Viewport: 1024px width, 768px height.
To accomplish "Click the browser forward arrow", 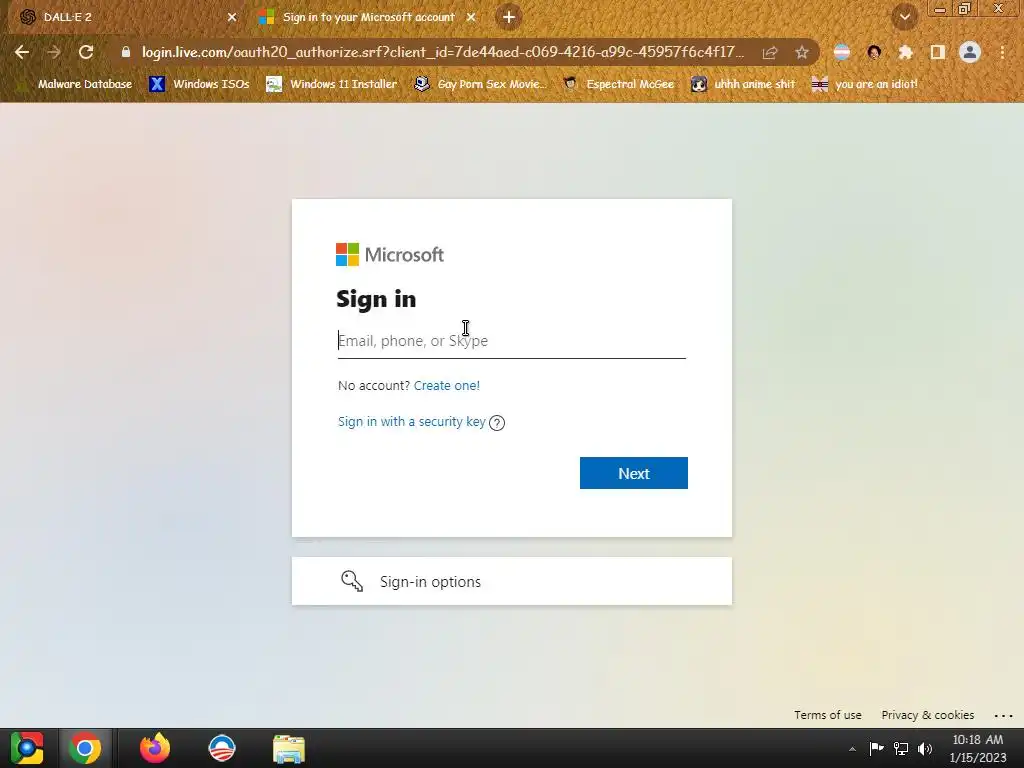I will coord(54,52).
